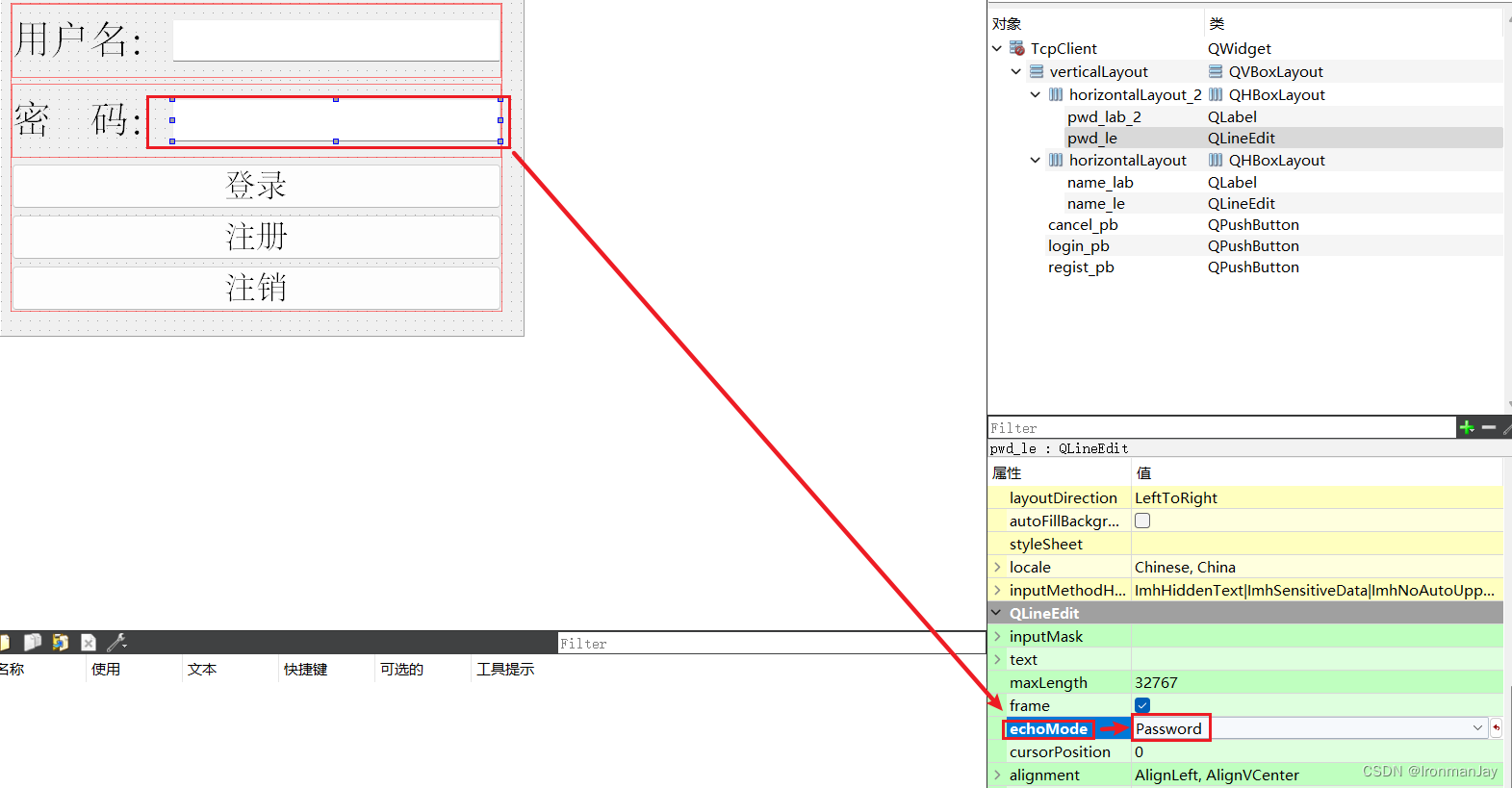Select cancel_pb in the object tree
This screenshot has height=788, width=1512.
pos(1083,224)
